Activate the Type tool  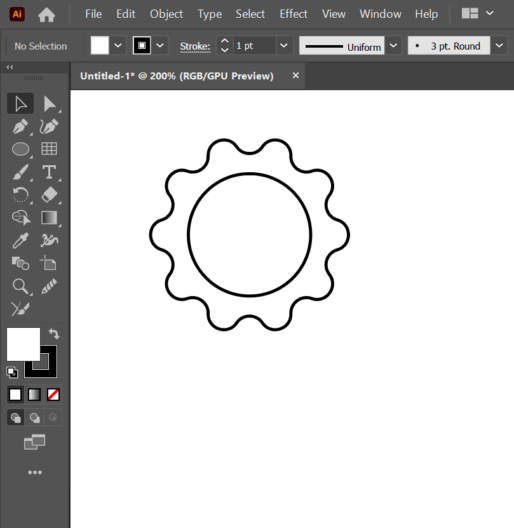[49, 172]
